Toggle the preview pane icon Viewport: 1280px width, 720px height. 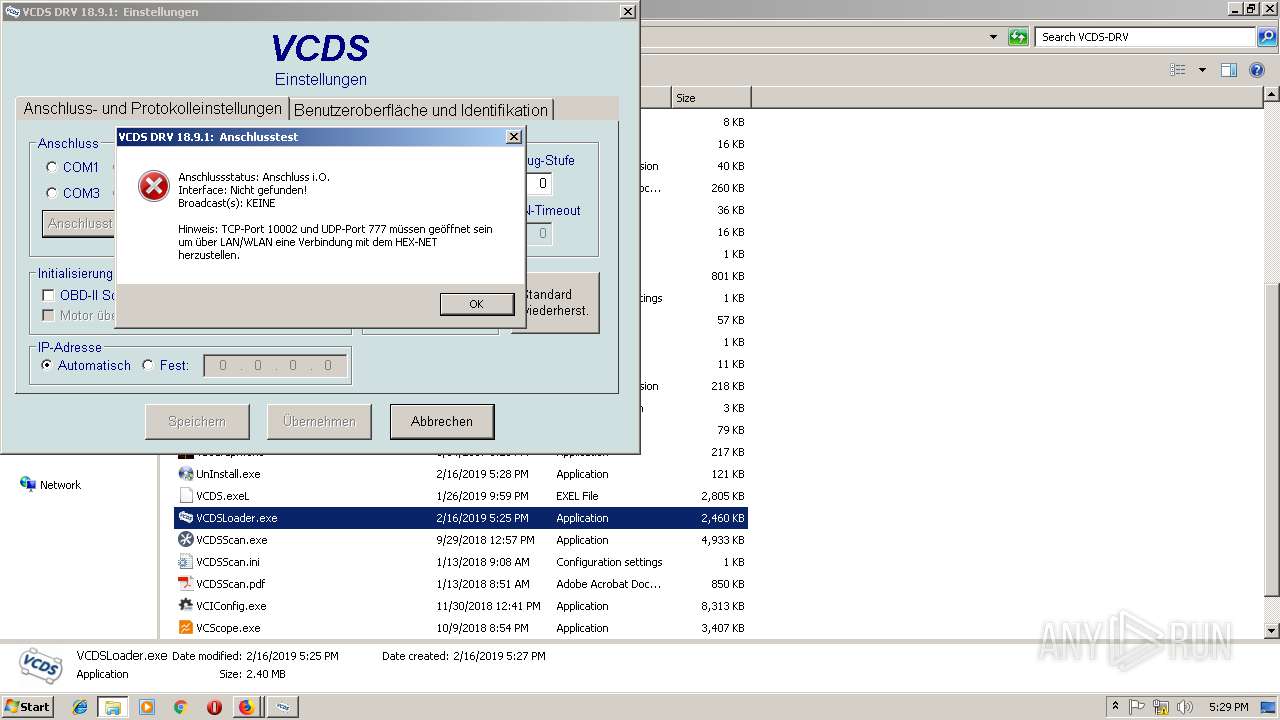[x=1229, y=70]
